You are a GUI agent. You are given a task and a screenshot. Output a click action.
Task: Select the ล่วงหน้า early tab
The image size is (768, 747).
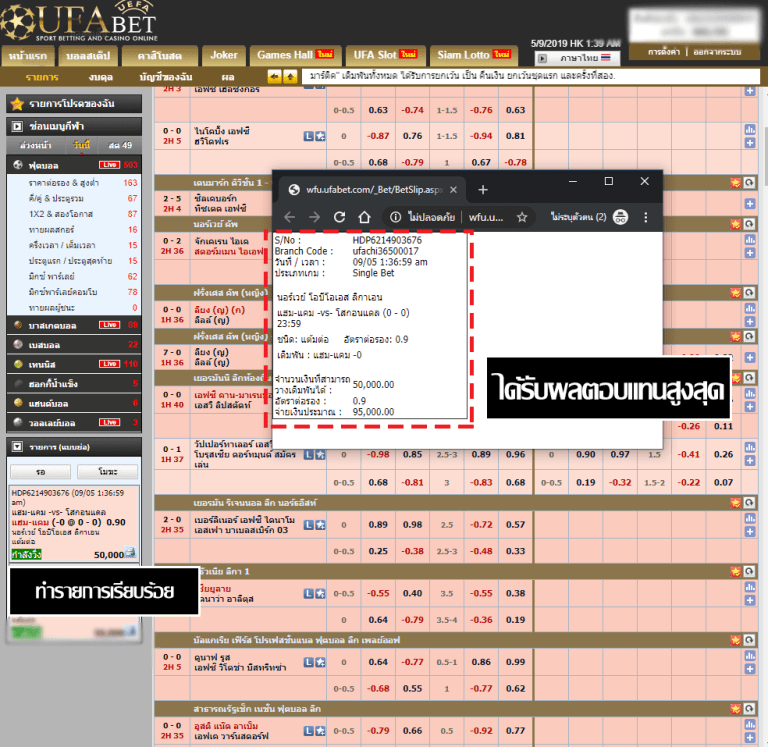pyautogui.click(x=35, y=145)
